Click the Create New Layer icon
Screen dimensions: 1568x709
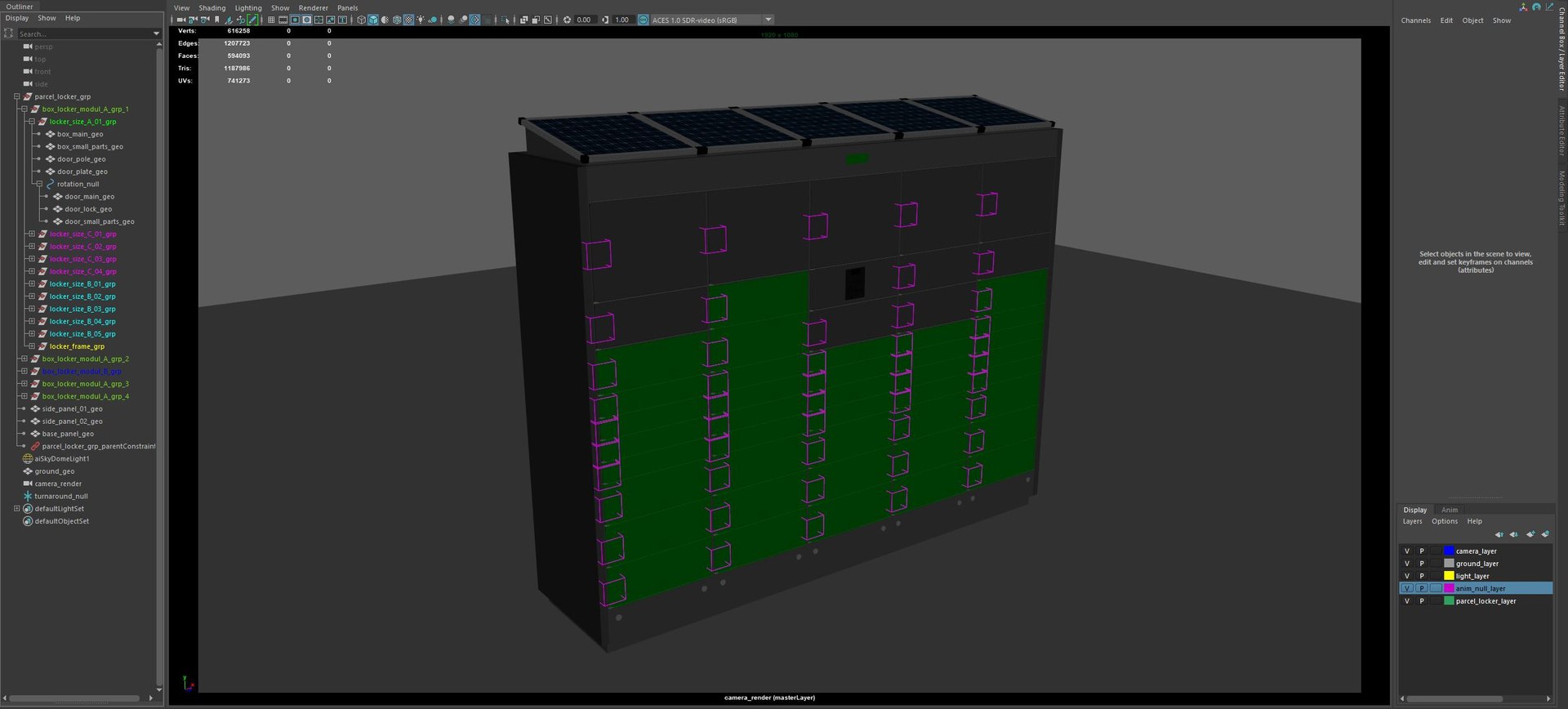(1530, 534)
